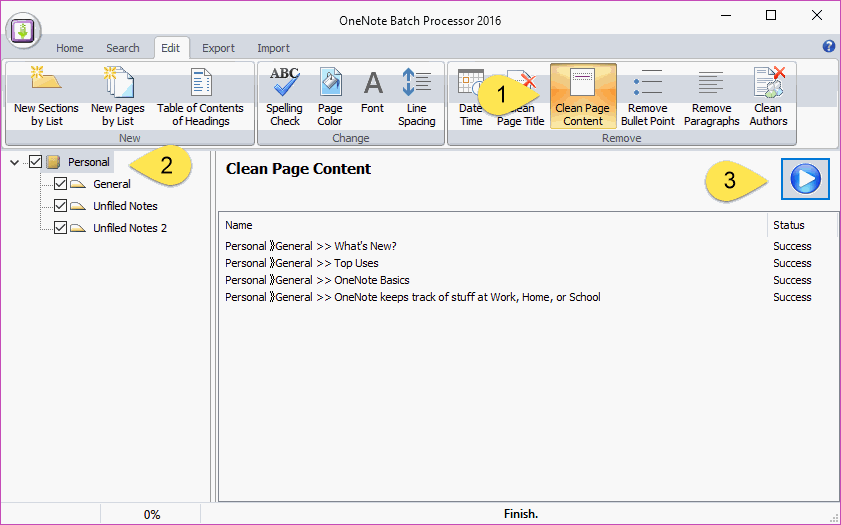Open the application orb menu button
Screen dimensions: 841x525
tap(23, 31)
